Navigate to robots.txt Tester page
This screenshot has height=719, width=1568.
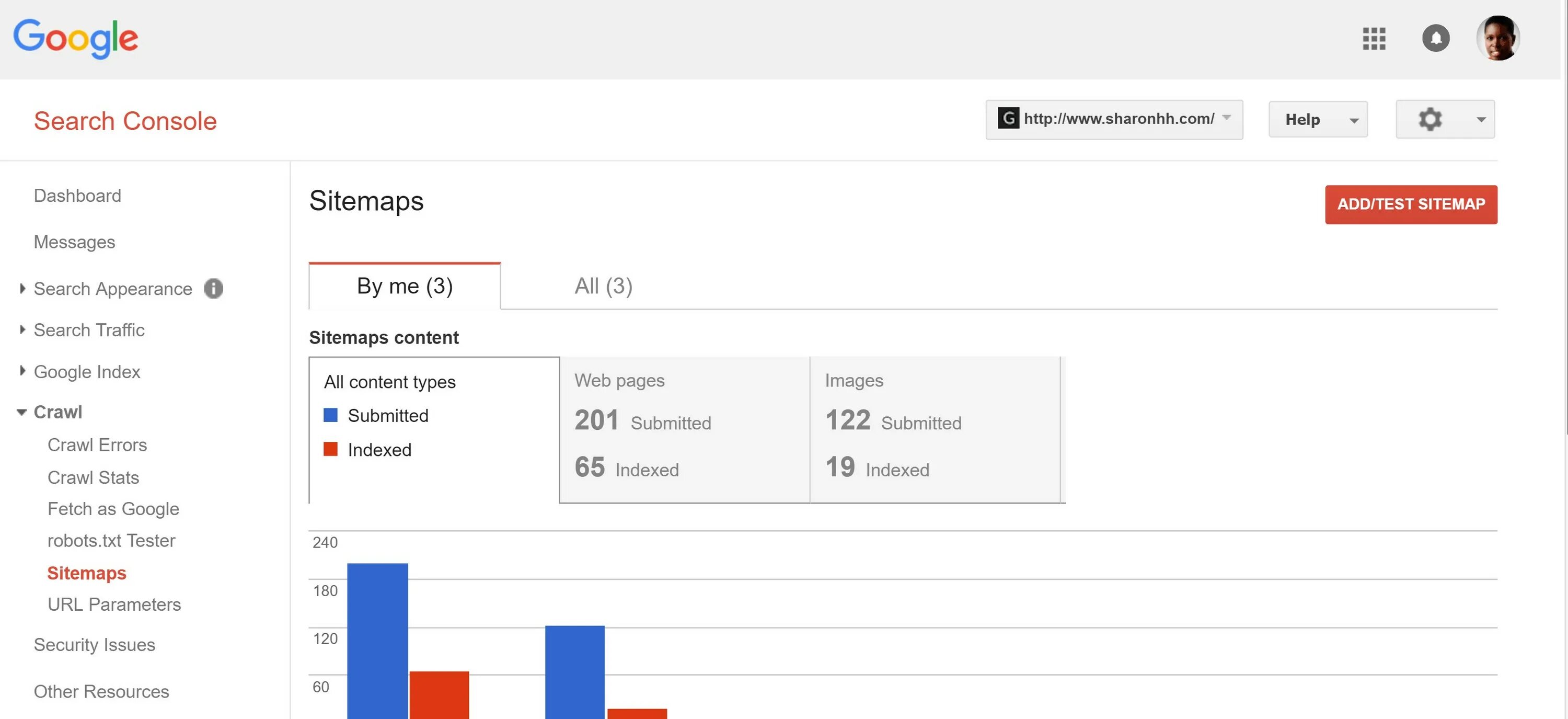(111, 540)
